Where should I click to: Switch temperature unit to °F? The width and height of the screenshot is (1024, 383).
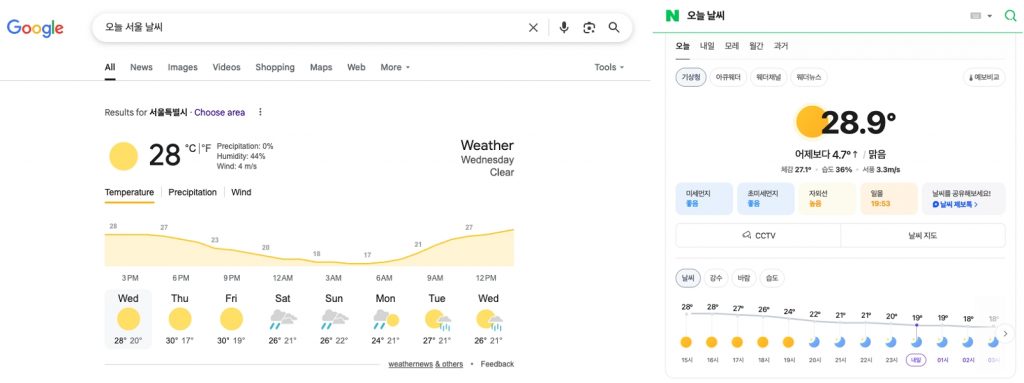click(206, 148)
